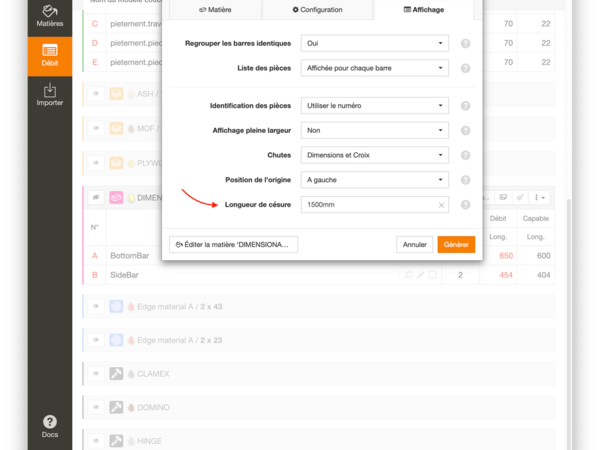Open Docs help in sidebar
Viewport: 600px width, 450px height.
click(49, 427)
